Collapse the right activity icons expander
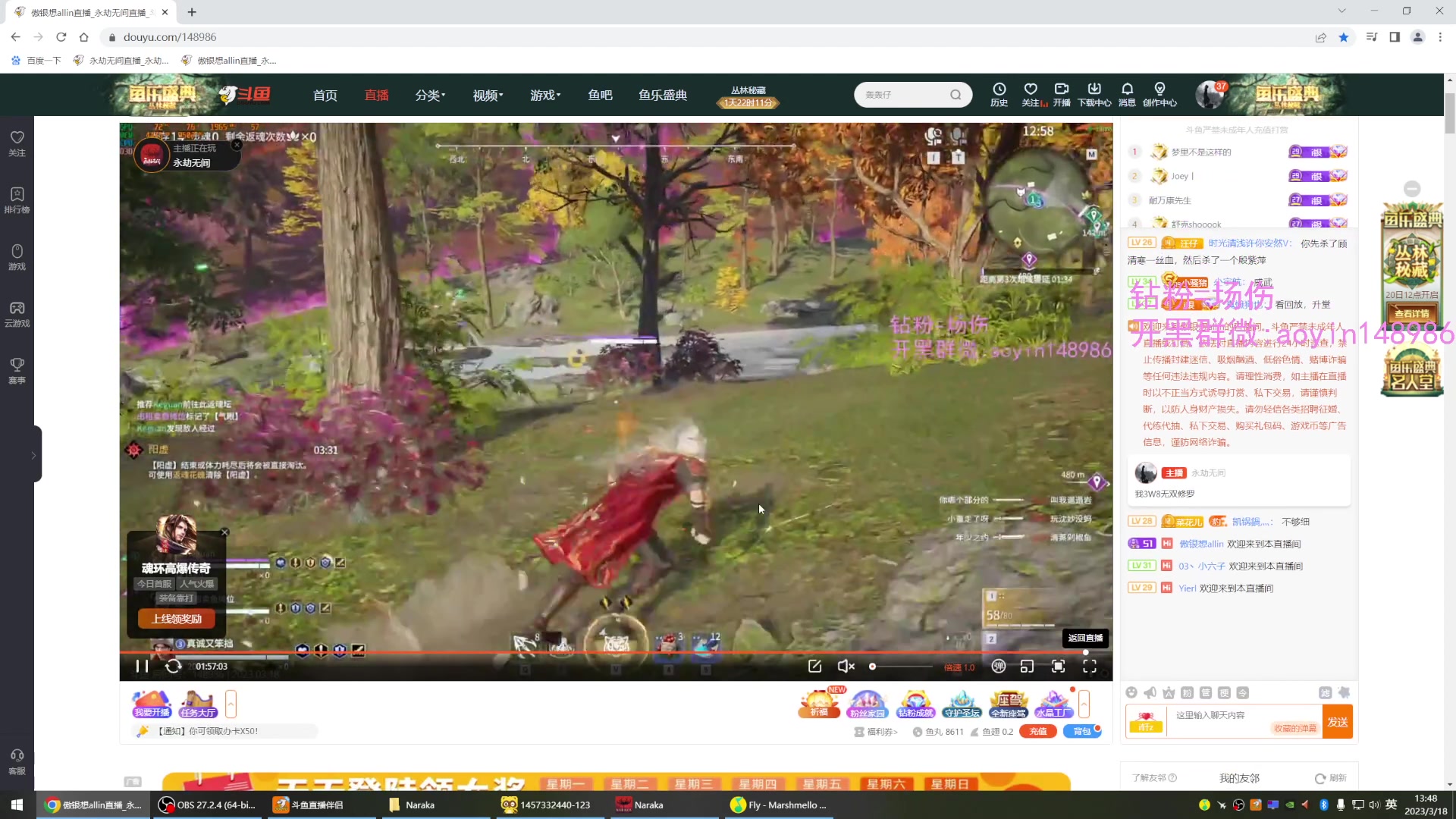The image size is (1456, 819). click(1084, 704)
